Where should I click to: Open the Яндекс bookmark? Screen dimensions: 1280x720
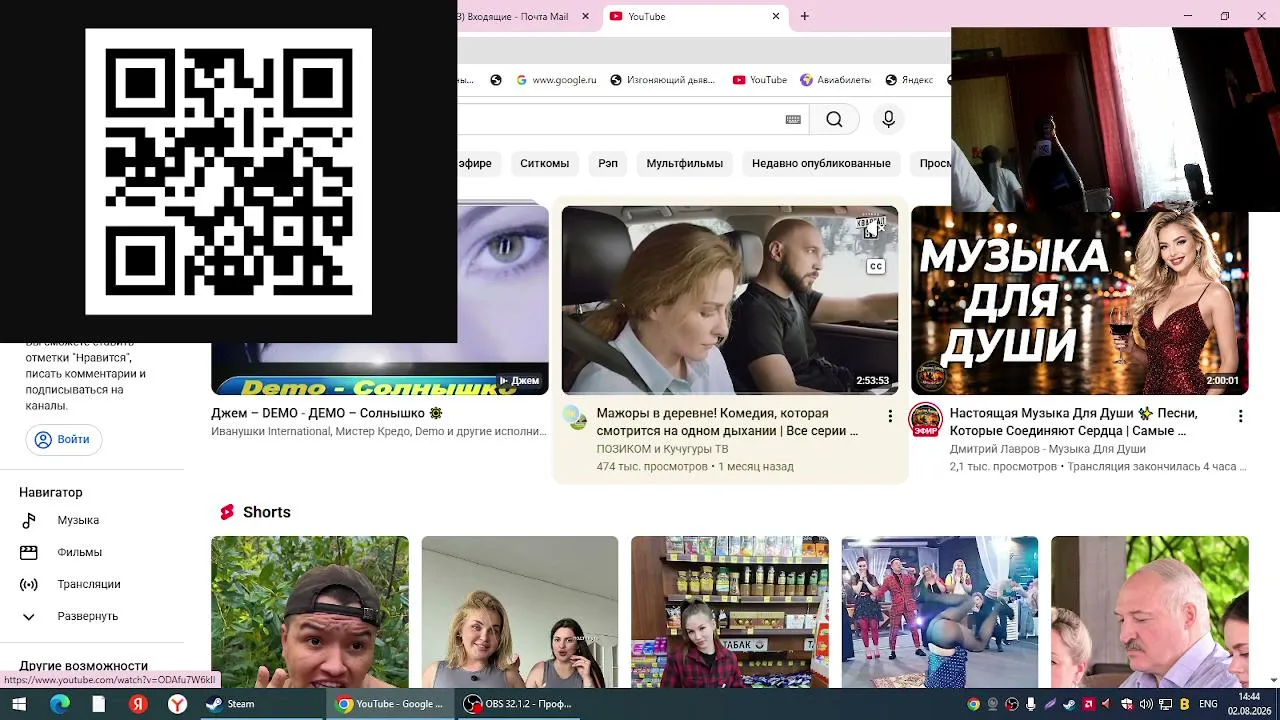[910, 80]
